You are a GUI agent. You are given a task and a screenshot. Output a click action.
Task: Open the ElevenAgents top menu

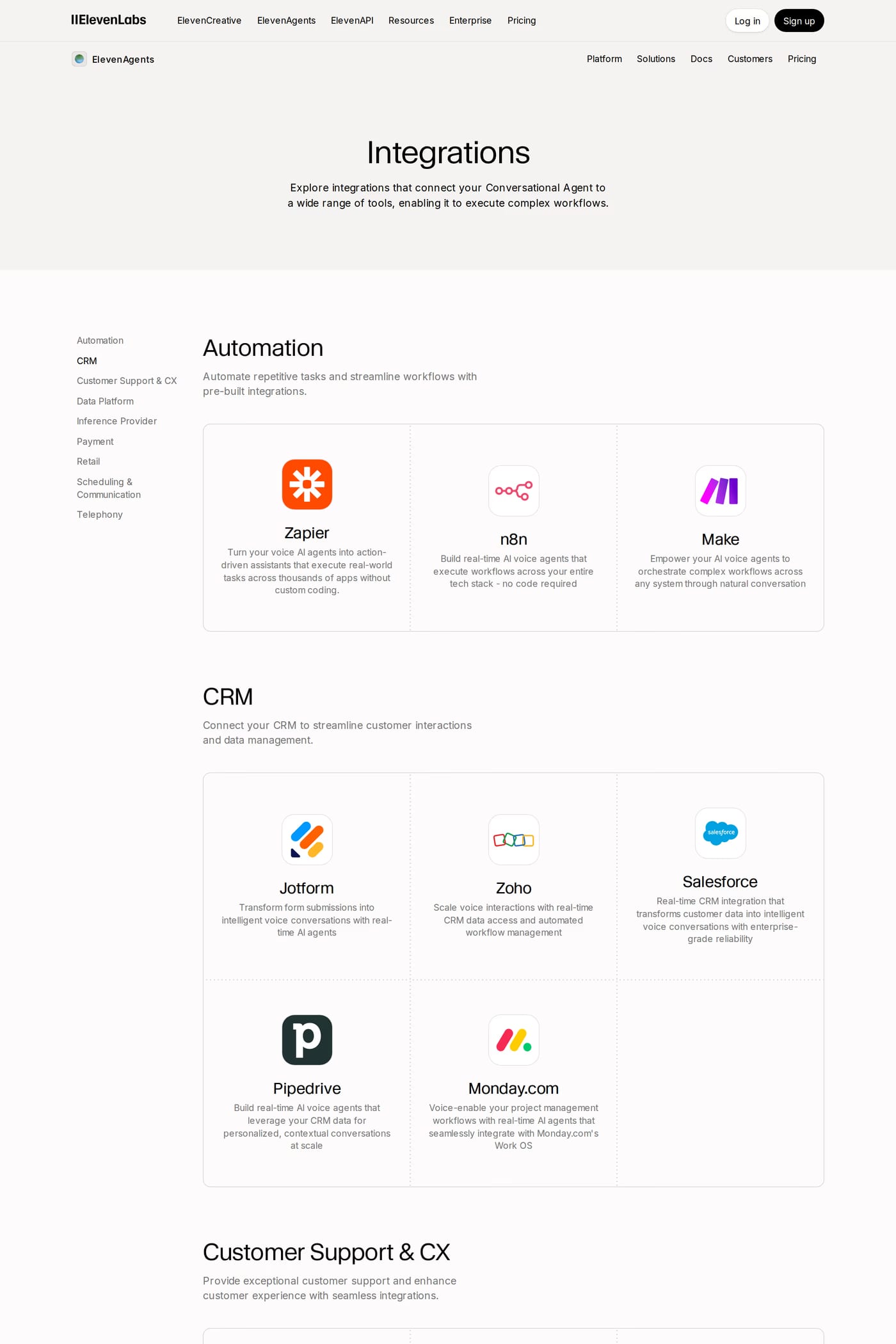coord(286,20)
